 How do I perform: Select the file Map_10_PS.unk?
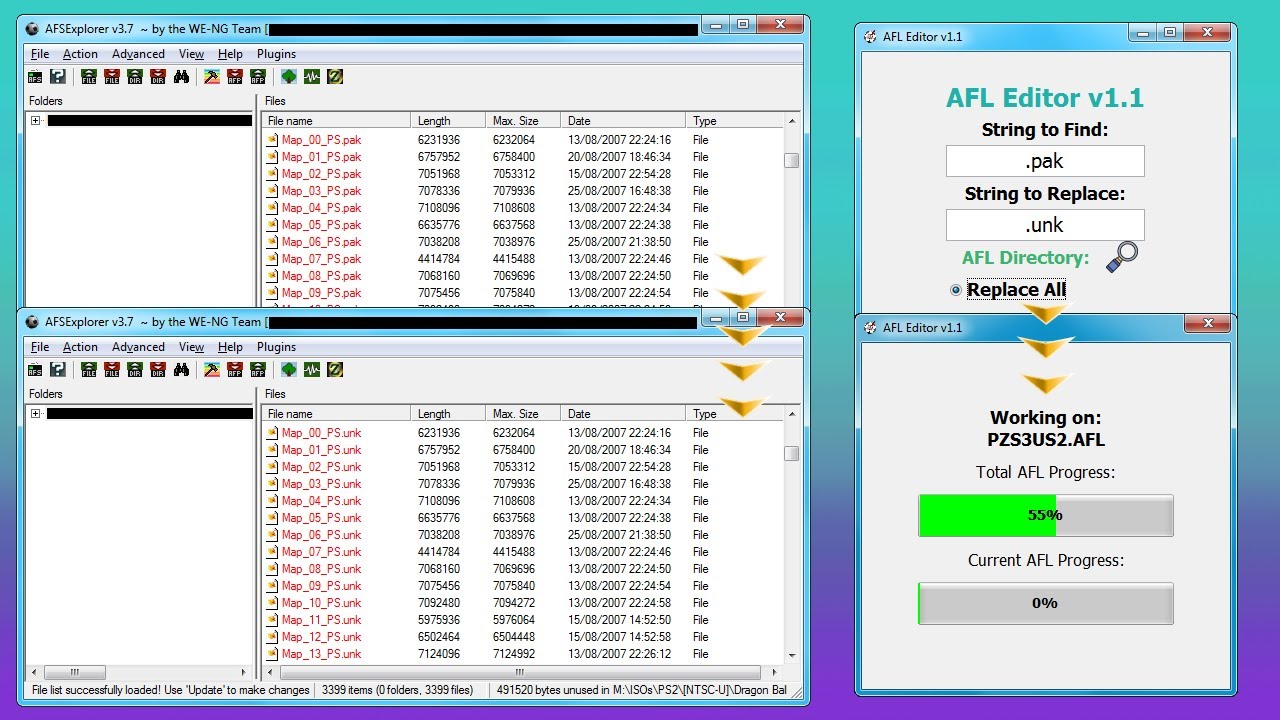point(321,603)
